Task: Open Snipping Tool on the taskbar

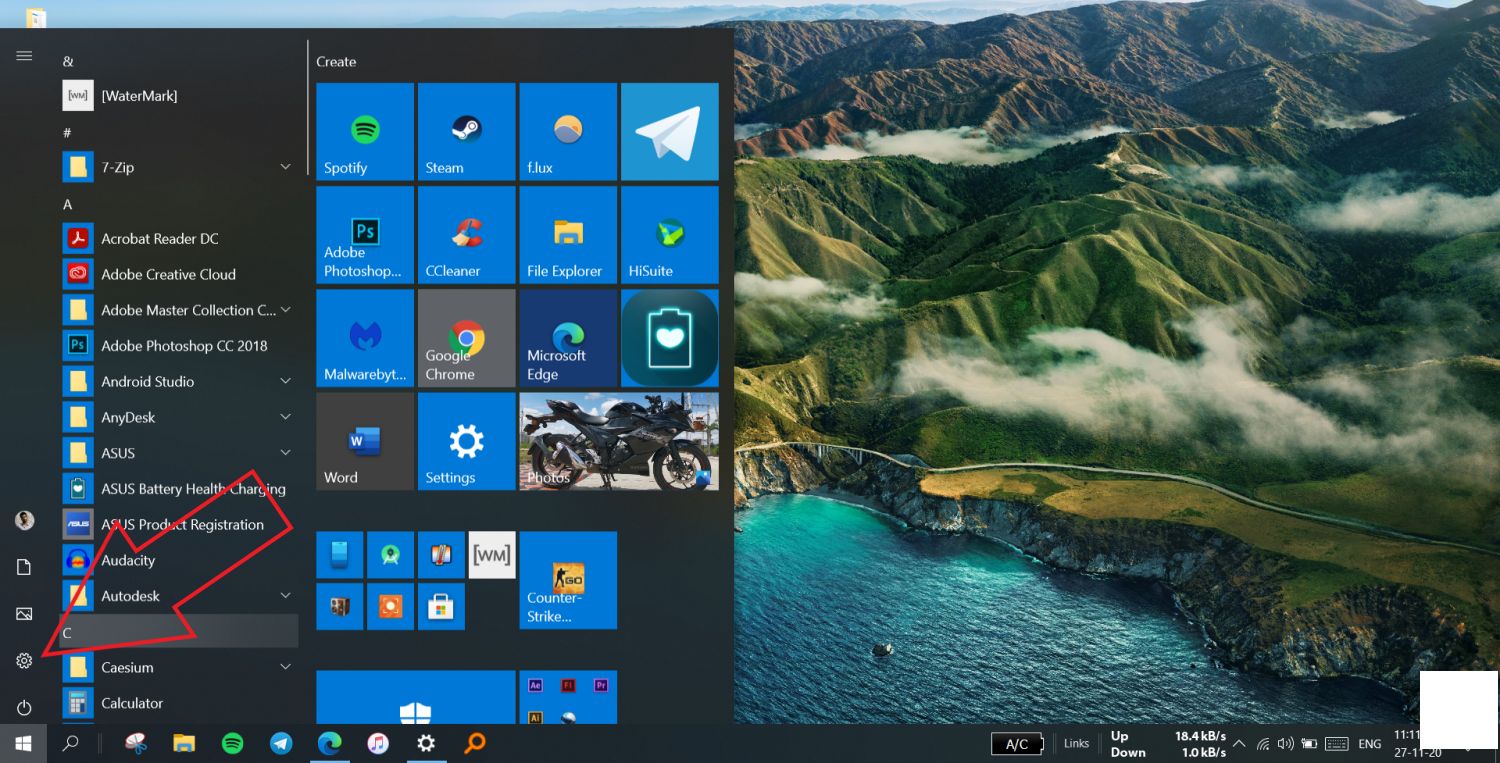Action: coord(136,744)
